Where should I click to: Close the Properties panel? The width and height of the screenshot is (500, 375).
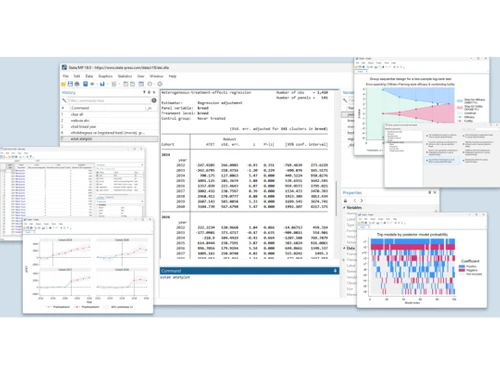click(435, 193)
